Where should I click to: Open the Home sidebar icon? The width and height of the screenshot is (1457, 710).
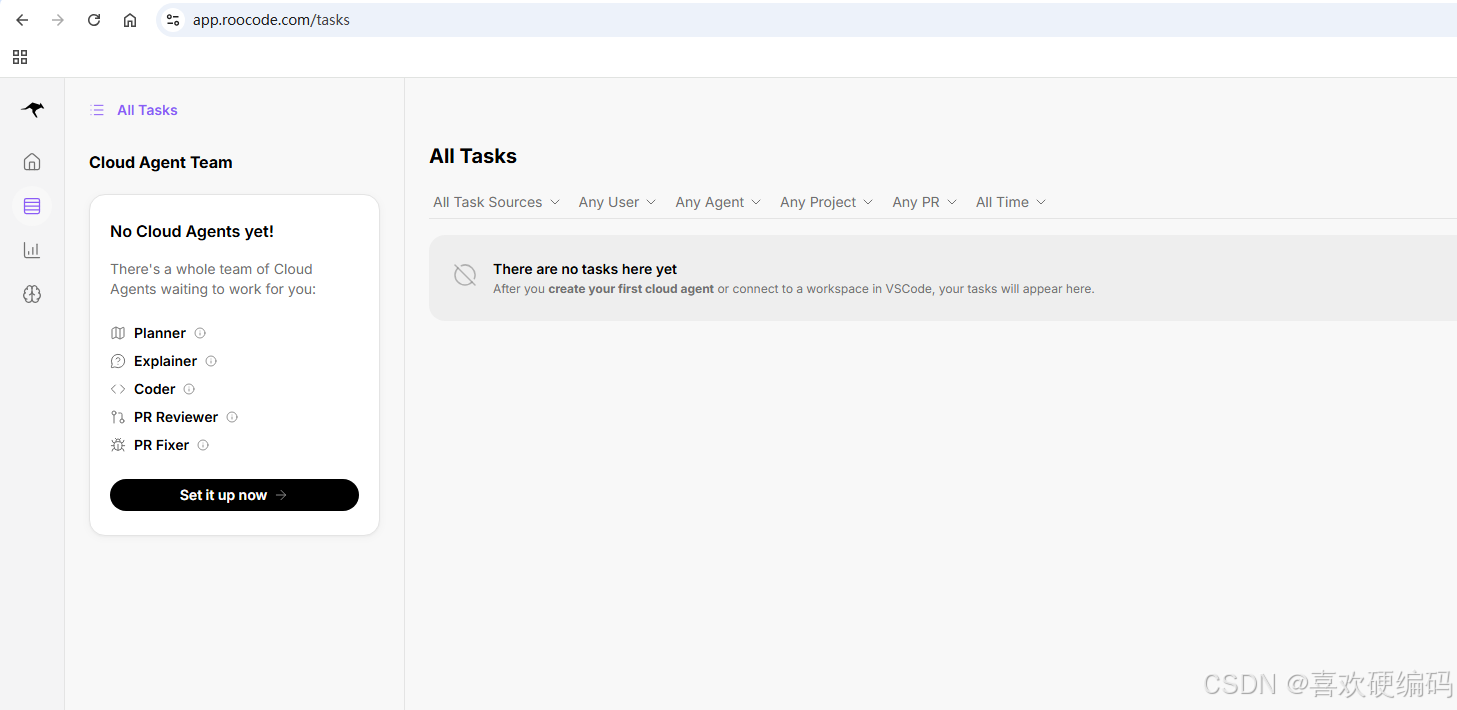point(32,162)
